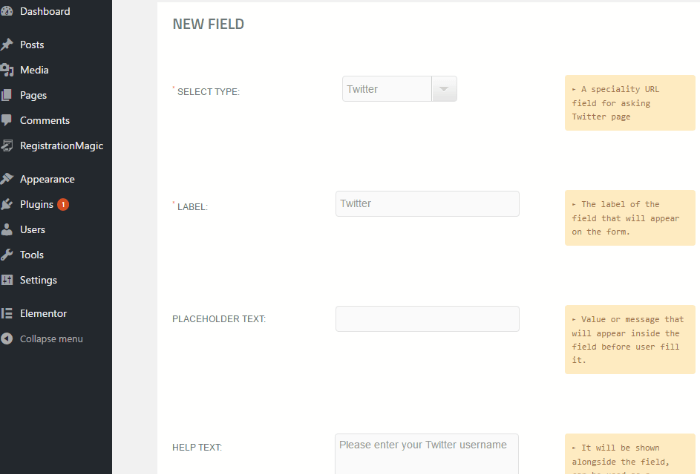Screen dimensions: 700x474
Task: Open the Select Type dropdown arrow
Action: pos(445,89)
